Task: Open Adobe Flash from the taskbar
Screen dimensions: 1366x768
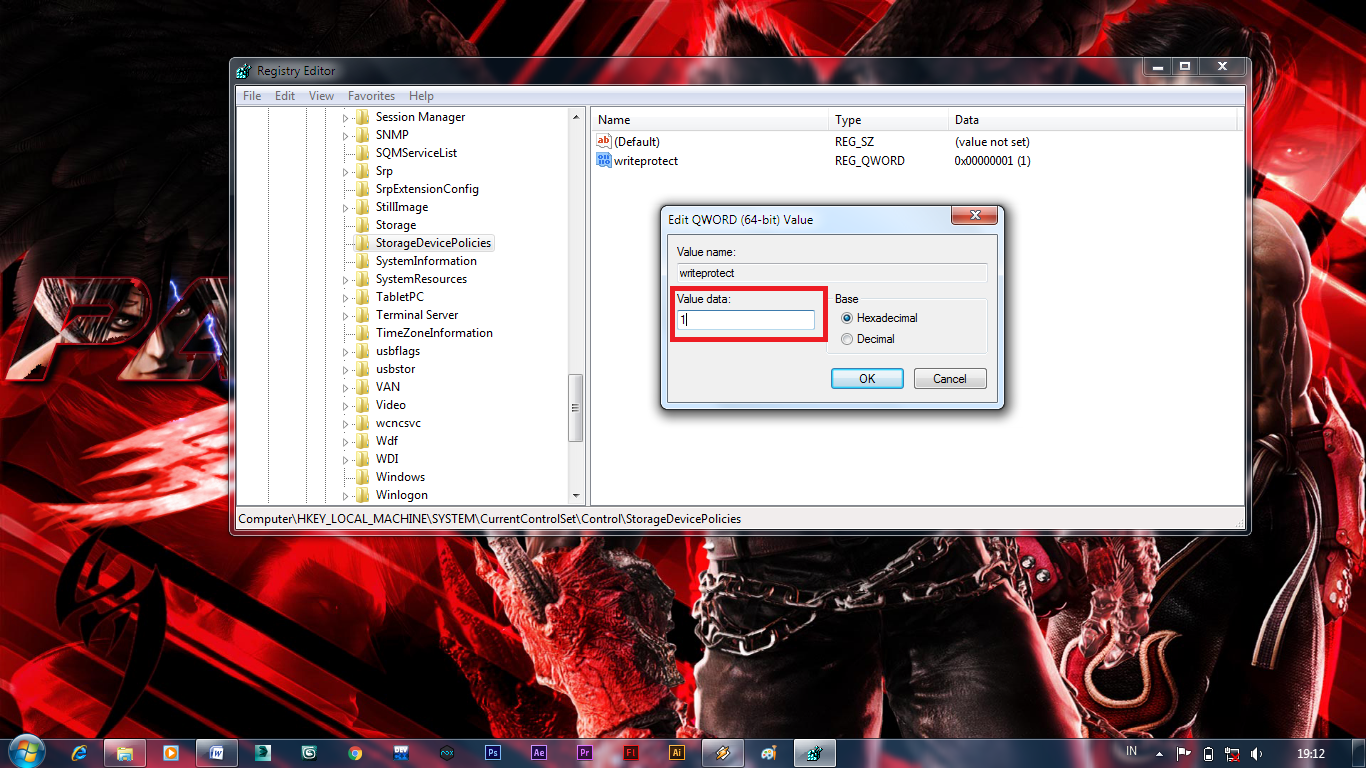Action: (631, 753)
